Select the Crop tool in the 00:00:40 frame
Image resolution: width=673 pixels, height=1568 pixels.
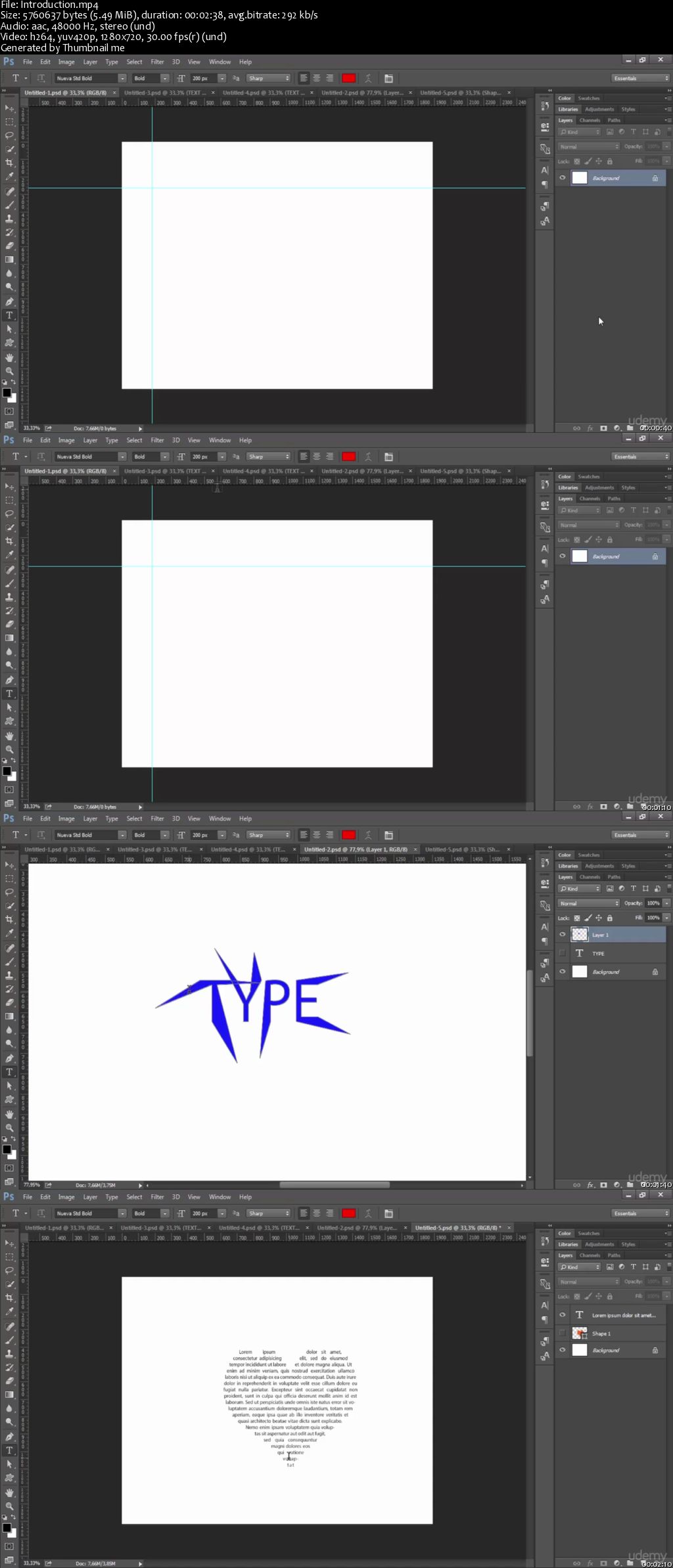click(9, 162)
